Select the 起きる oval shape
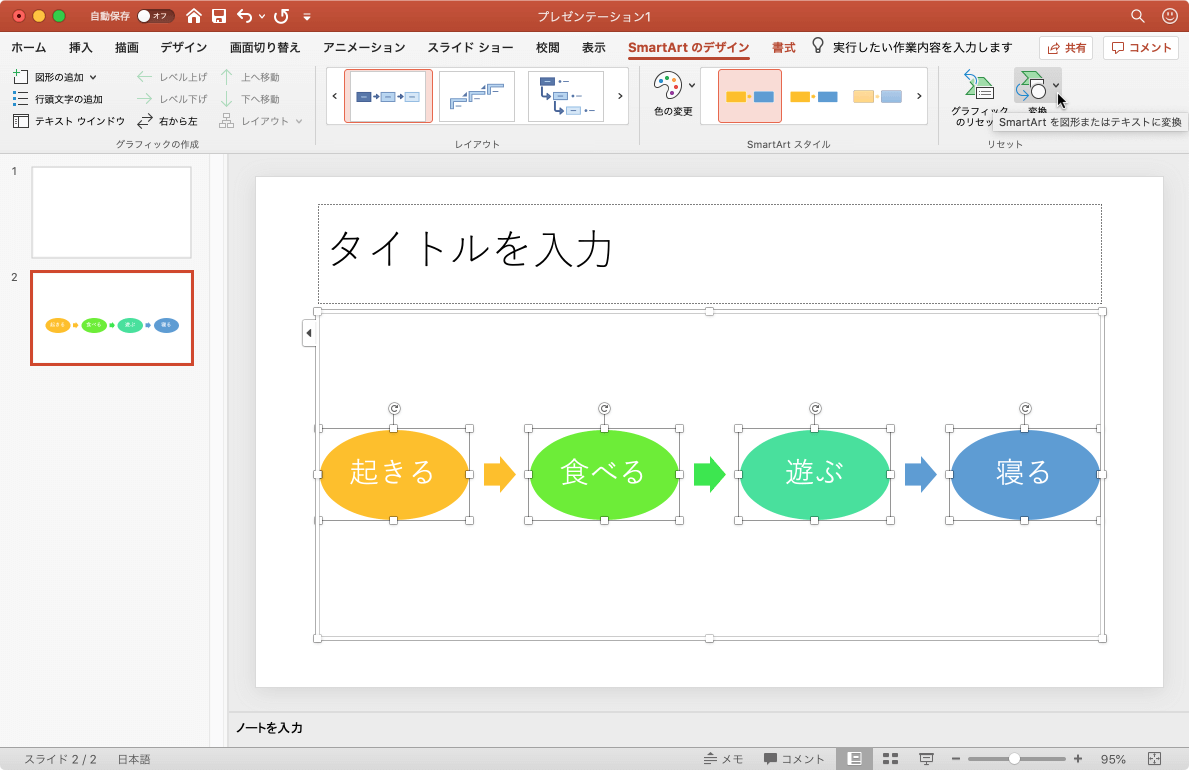This screenshot has height=770, width=1189. coord(394,474)
